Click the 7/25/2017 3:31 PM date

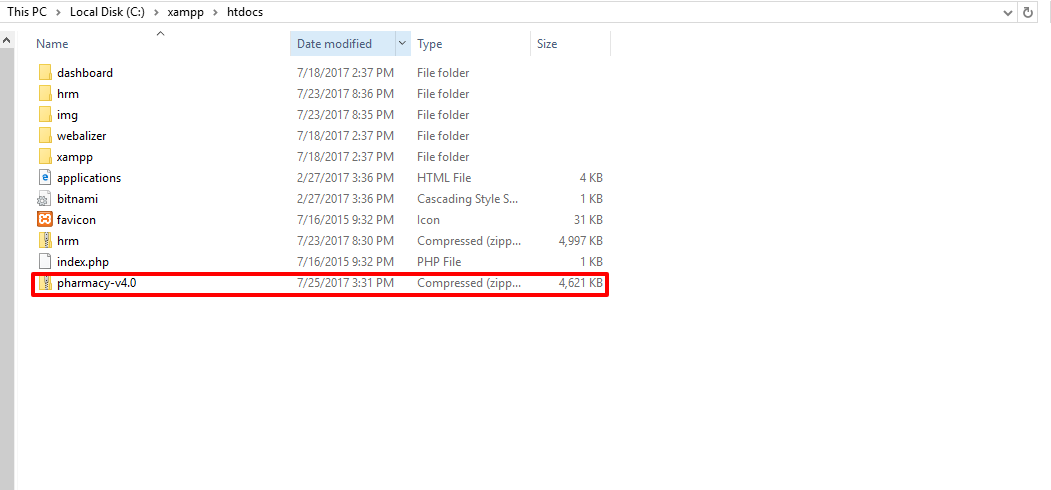coord(345,284)
